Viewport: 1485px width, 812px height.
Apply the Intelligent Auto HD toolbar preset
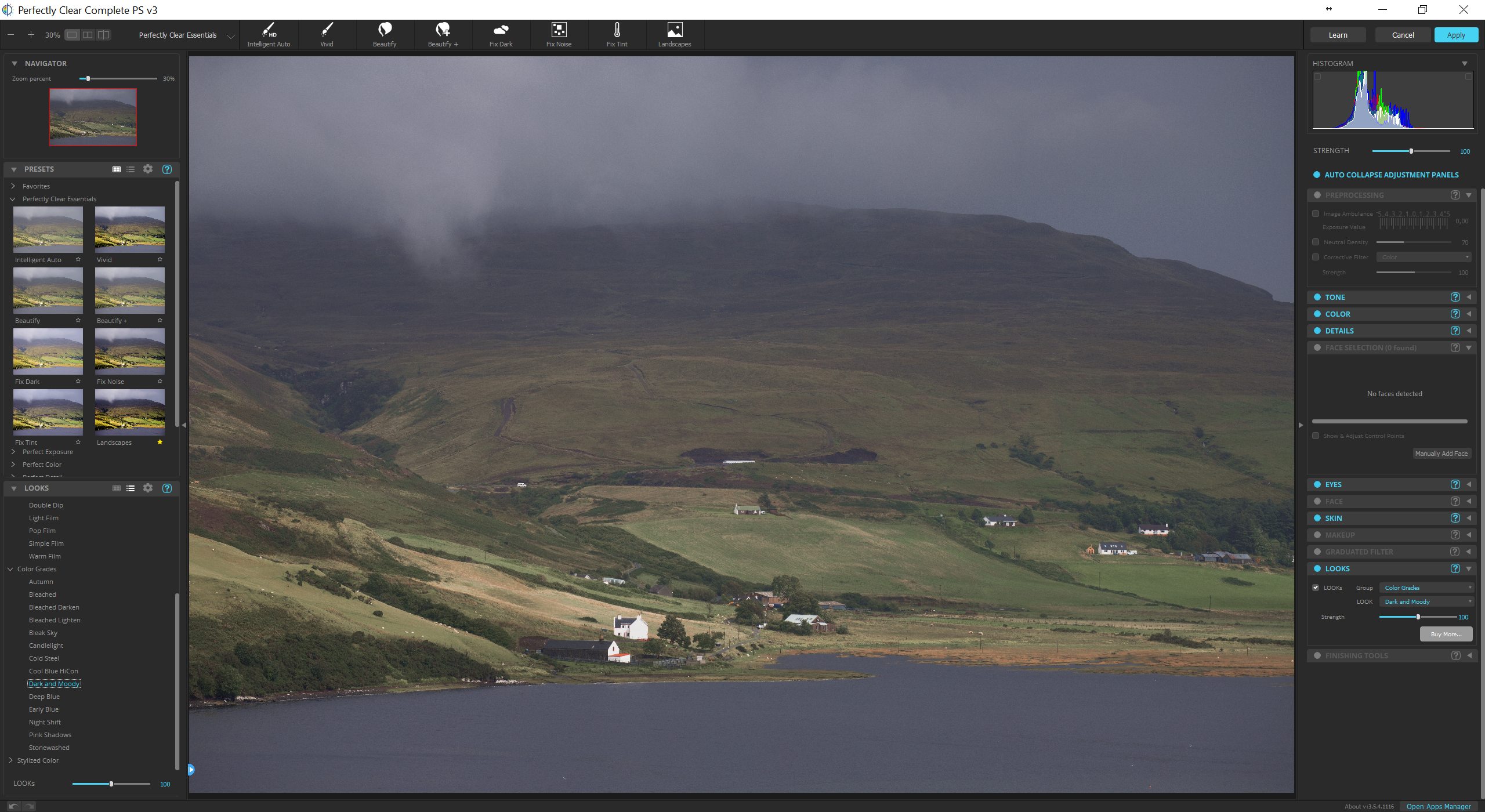pyautogui.click(x=269, y=35)
